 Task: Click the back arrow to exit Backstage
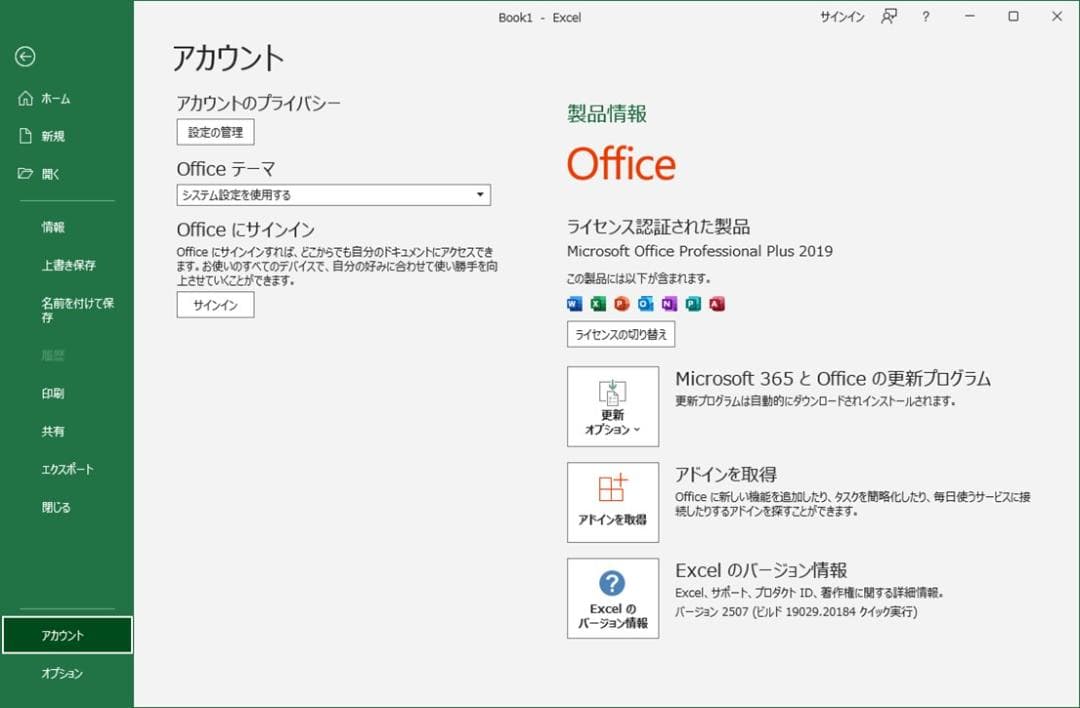[25, 57]
